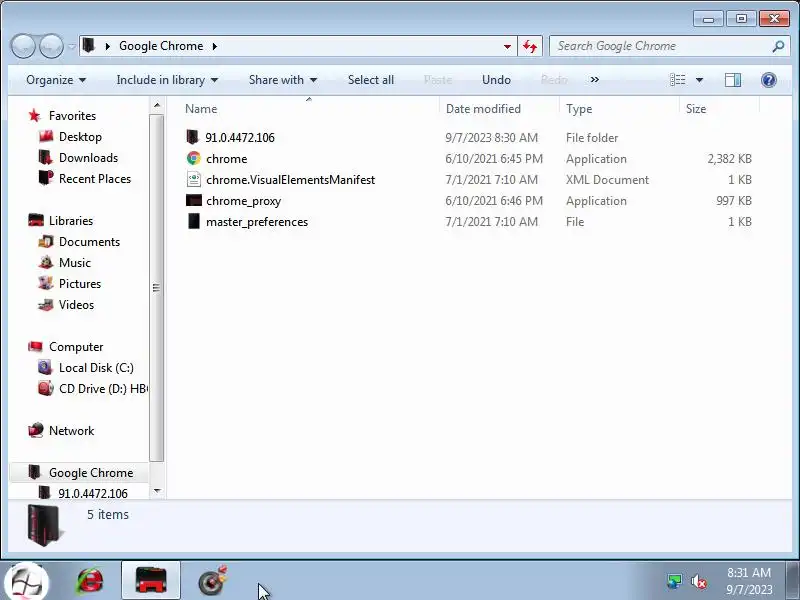800x600 pixels.
Task: Click the Back navigation button
Action: (x=23, y=46)
